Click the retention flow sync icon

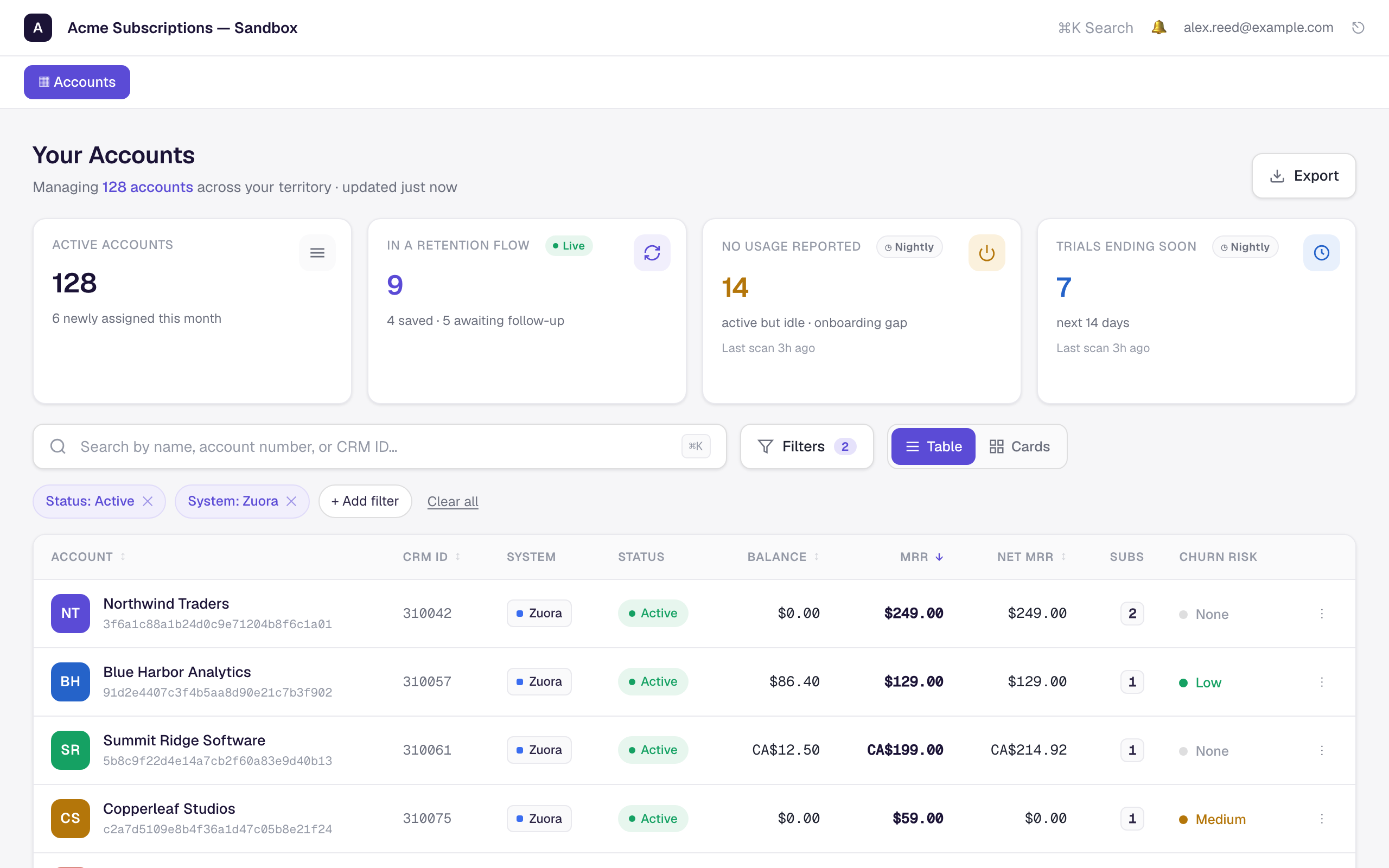pyautogui.click(x=652, y=253)
